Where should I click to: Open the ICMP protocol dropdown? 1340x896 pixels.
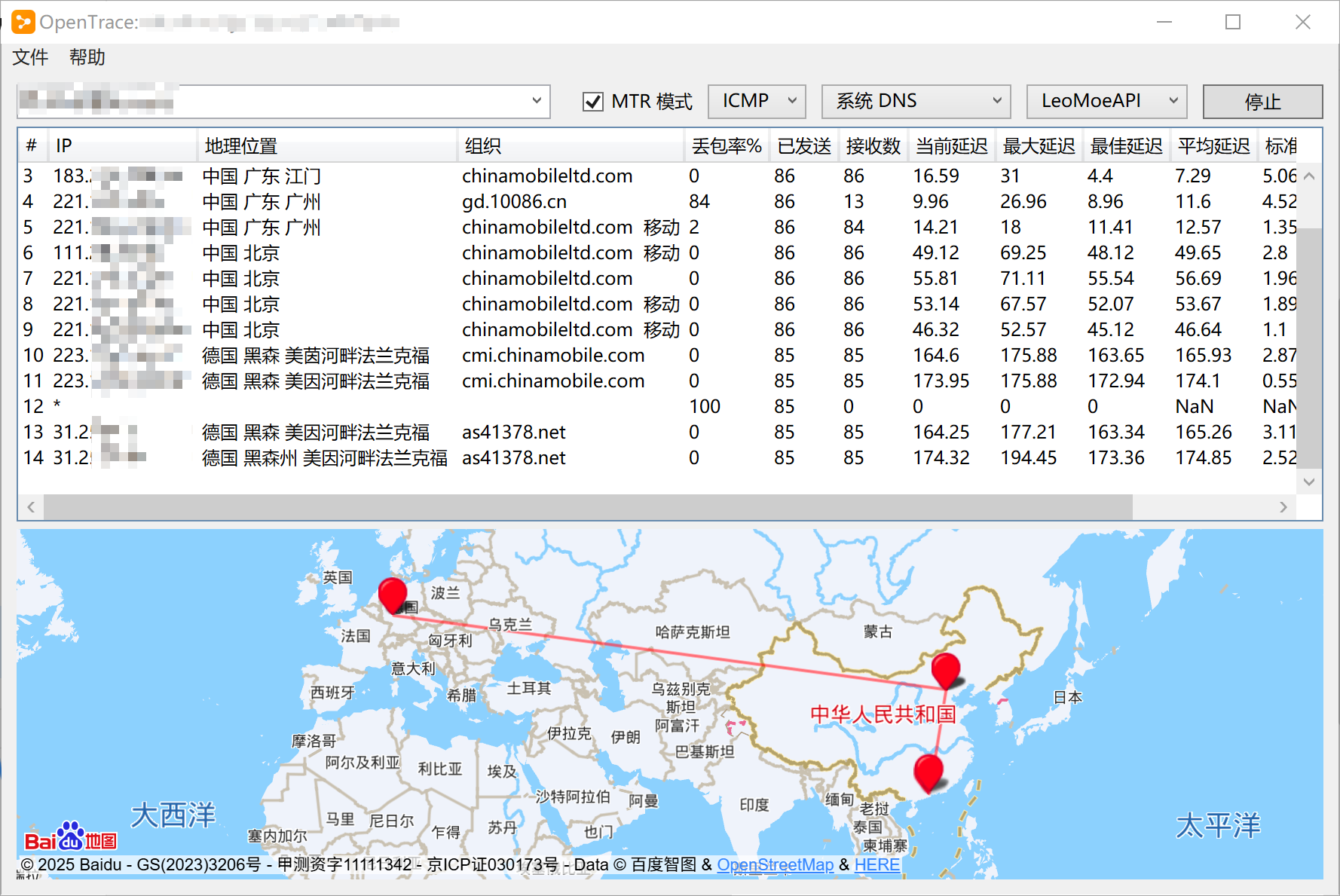point(757,101)
